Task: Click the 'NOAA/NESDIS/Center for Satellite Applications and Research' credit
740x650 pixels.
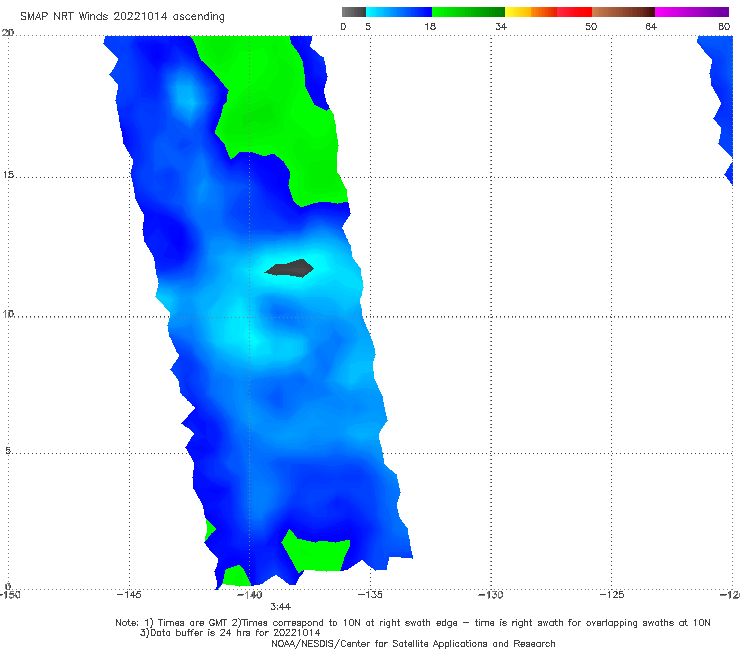Action: click(x=413, y=644)
